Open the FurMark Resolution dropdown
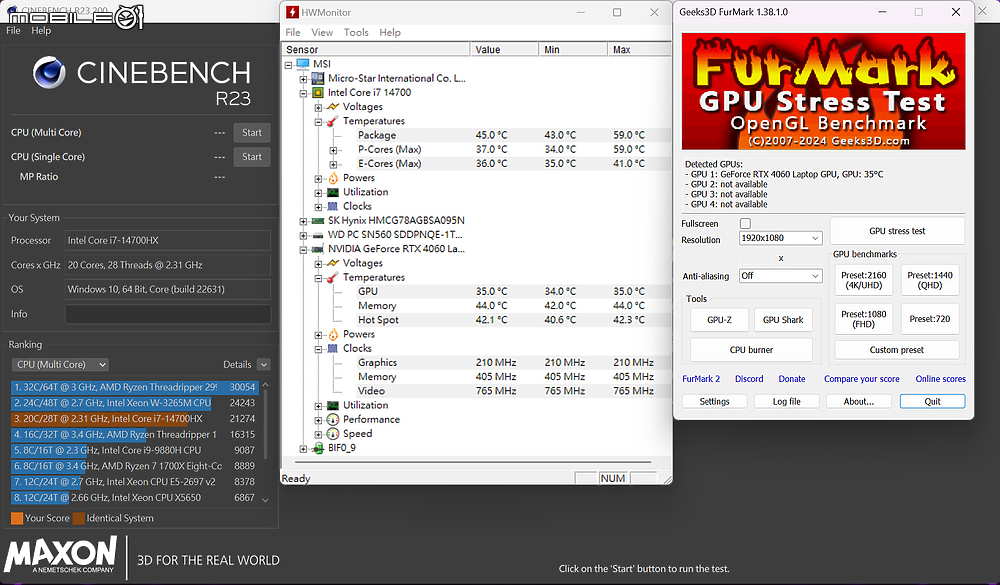The width and height of the screenshot is (1000, 585). click(x=781, y=238)
